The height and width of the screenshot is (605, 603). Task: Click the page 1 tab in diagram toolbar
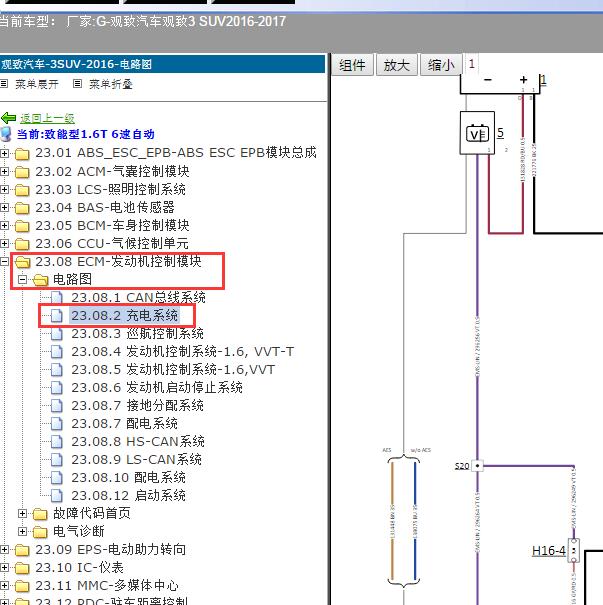[471, 64]
